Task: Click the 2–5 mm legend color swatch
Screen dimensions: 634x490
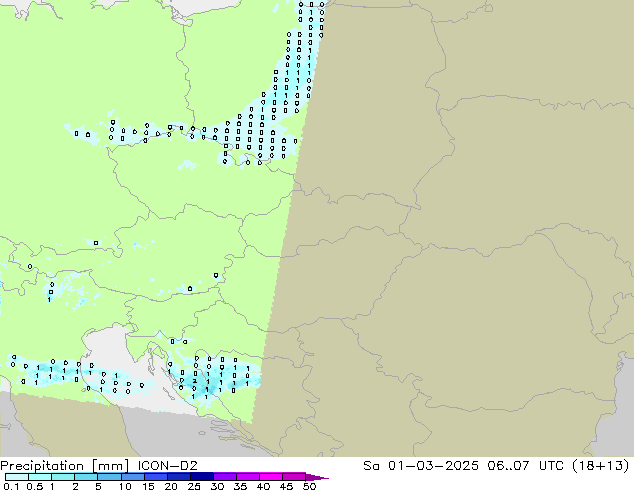Action: tap(86, 477)
